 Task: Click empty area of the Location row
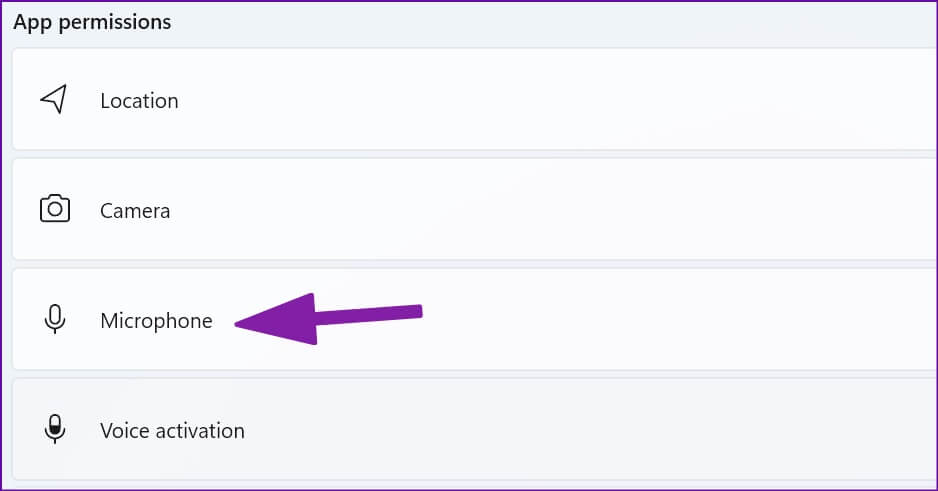(550, 100)
